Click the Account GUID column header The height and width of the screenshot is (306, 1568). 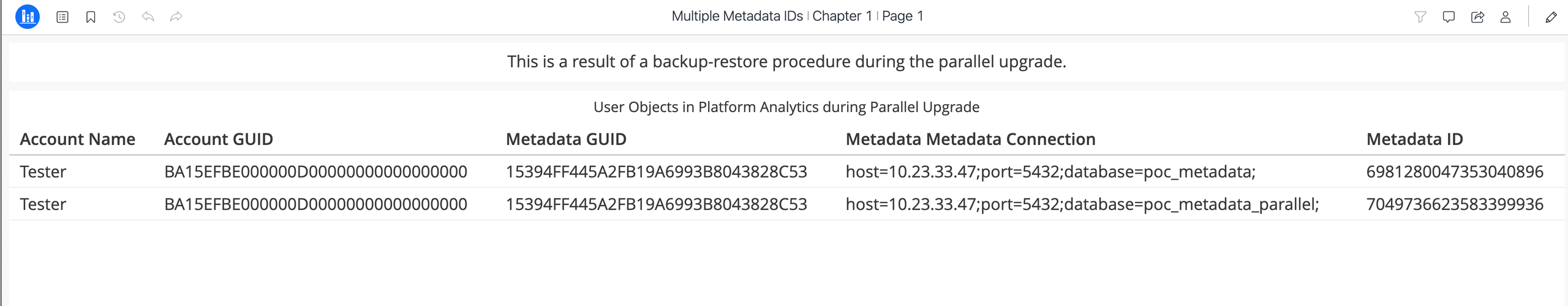click(x=219, y=140)
